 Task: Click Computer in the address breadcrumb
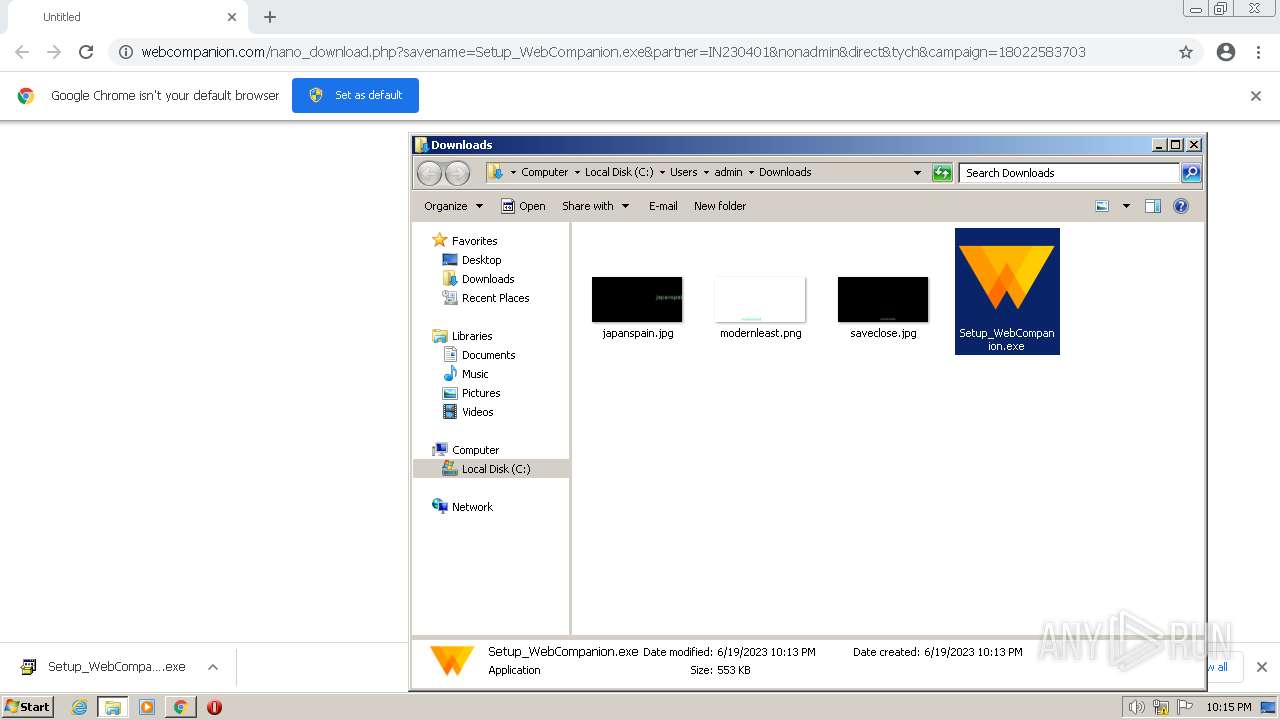545,172
